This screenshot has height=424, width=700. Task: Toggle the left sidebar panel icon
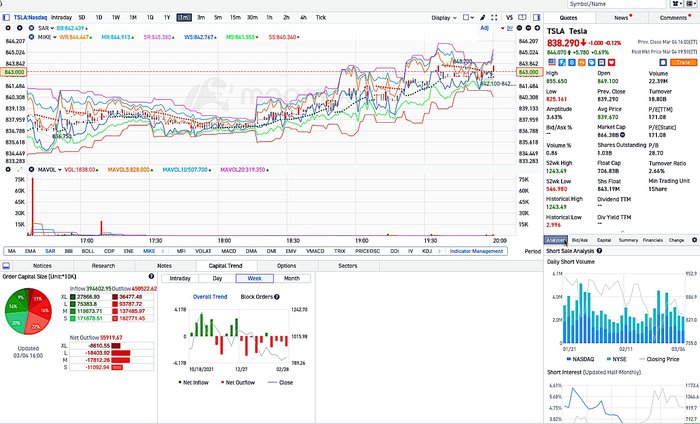click(x=6, y=17)
